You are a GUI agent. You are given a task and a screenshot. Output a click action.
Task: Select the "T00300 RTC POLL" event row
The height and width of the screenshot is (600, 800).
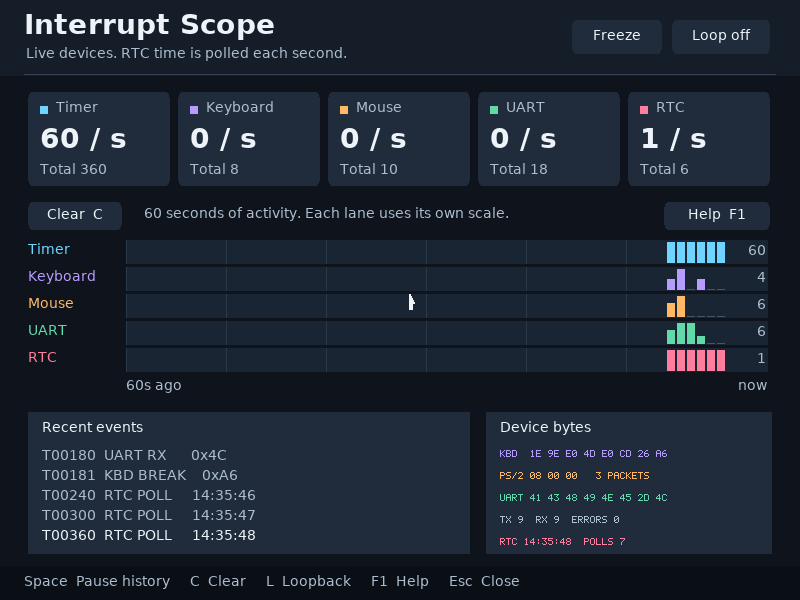[149, 515]
